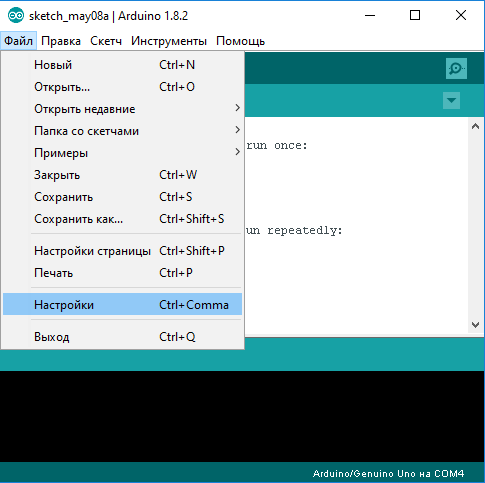Open the Файл menu in menu bar
The height and width of the screenshot is (483, 485).
pyautogui.click(x=18, y=41)
